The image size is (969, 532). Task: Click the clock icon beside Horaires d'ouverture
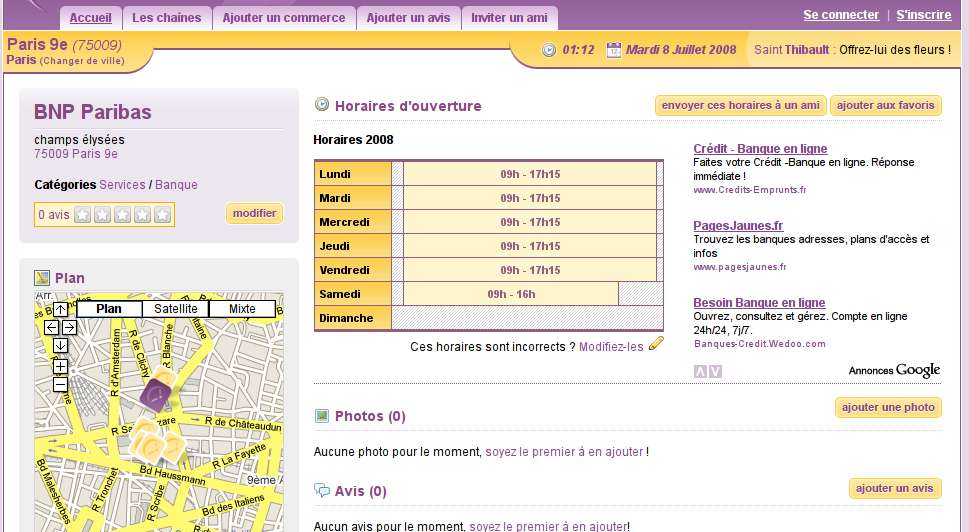tap(321, 104)
